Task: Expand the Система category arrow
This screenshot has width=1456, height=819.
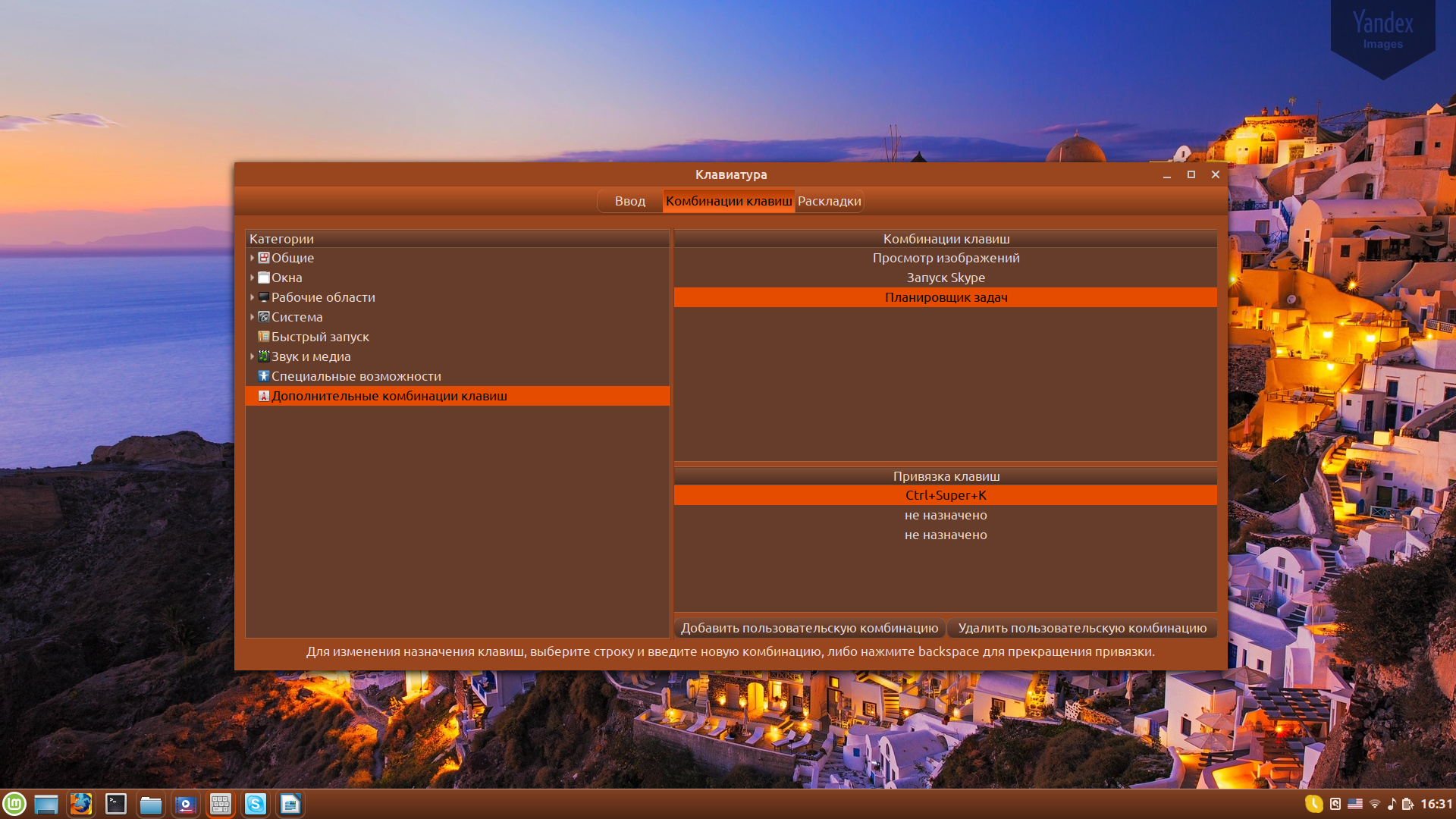Action: click(x=252, y=317)
